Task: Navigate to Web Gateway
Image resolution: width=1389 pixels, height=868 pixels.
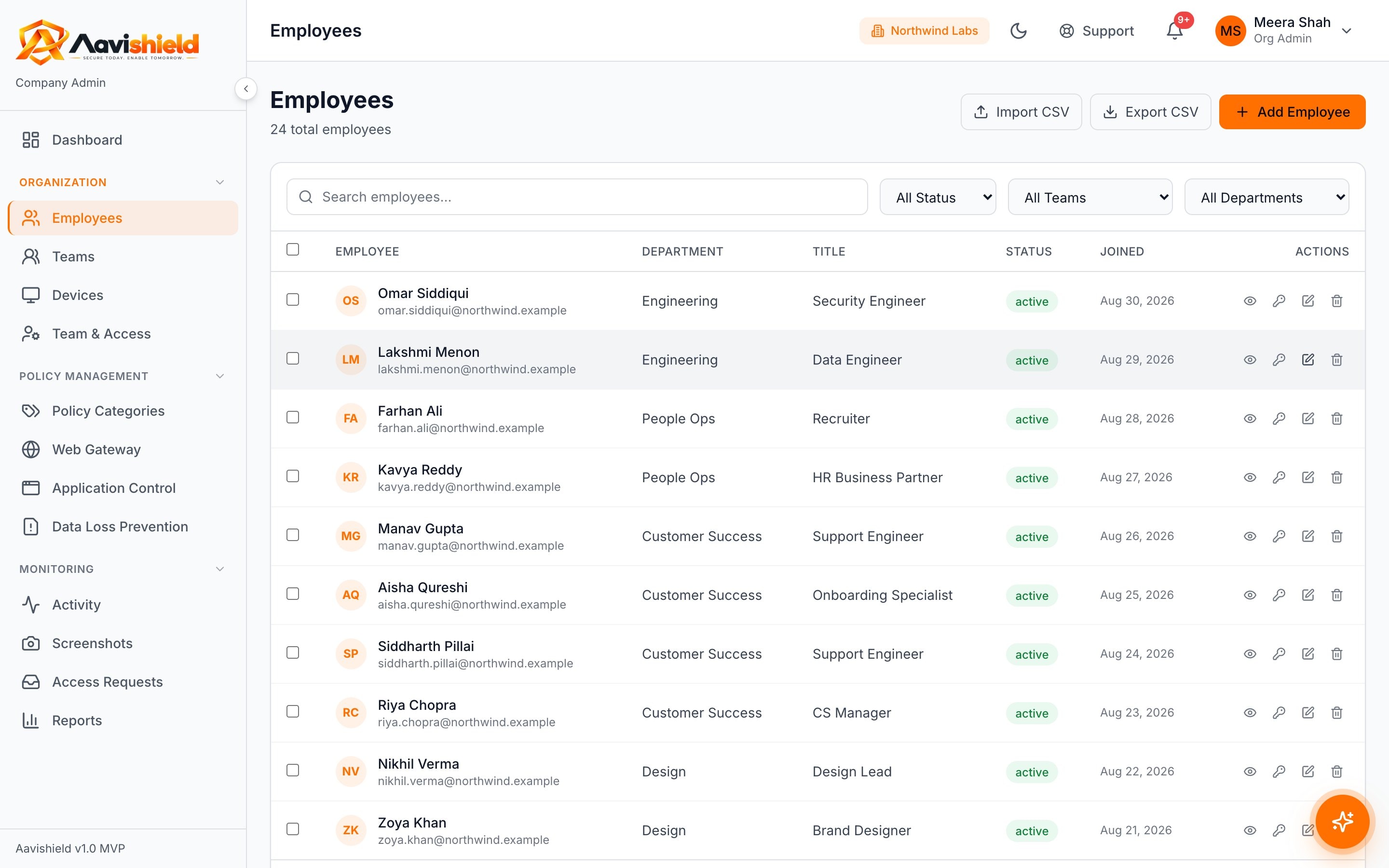Action: coord(123,449)
